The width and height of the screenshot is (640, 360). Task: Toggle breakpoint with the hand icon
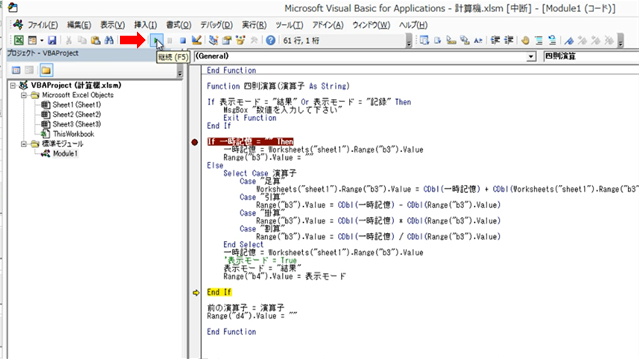(x=525, y=40)
